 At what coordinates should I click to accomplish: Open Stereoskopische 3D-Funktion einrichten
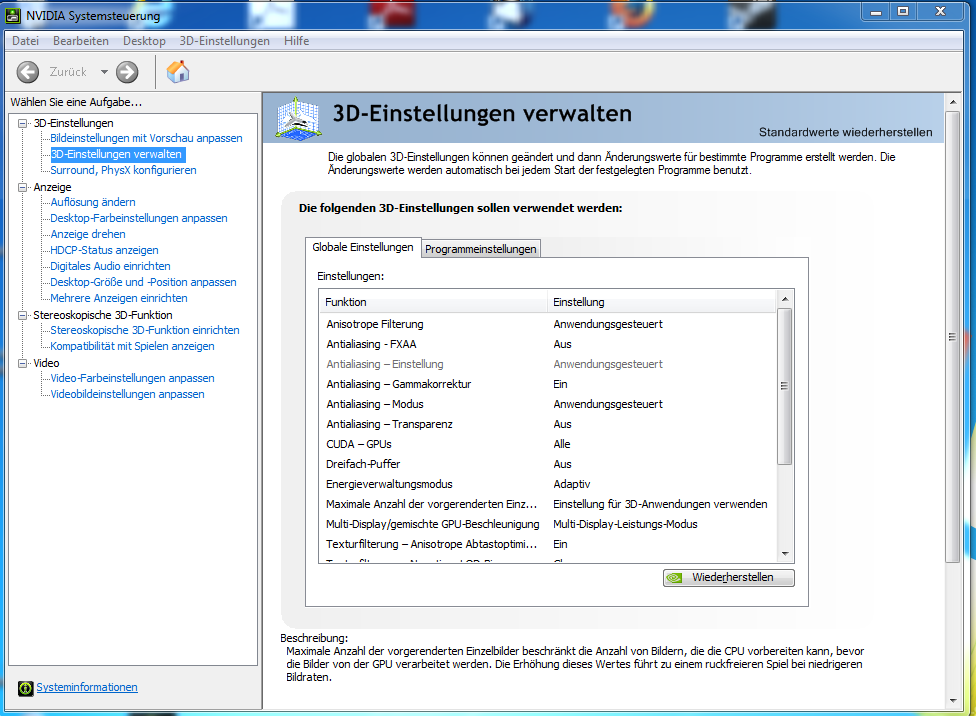coord(144,331)
